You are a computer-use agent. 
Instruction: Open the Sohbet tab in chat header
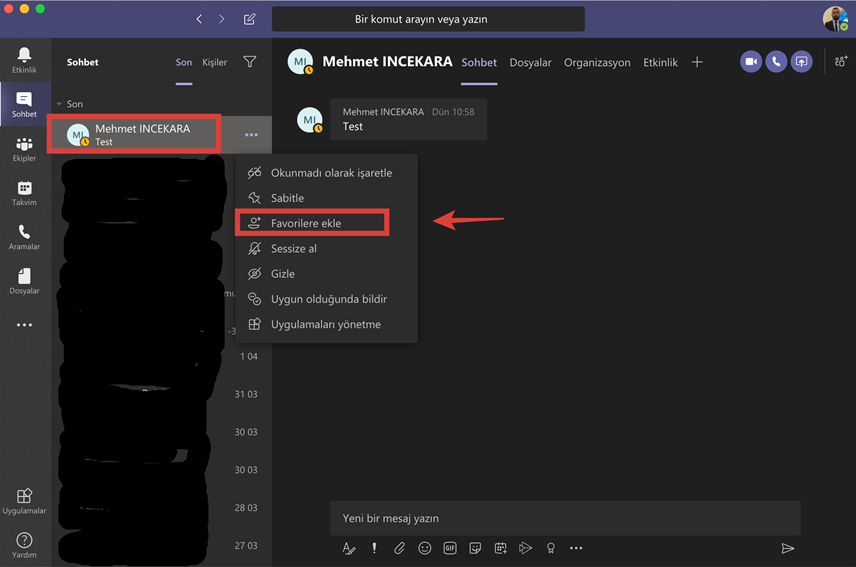[x=479, y=63]
